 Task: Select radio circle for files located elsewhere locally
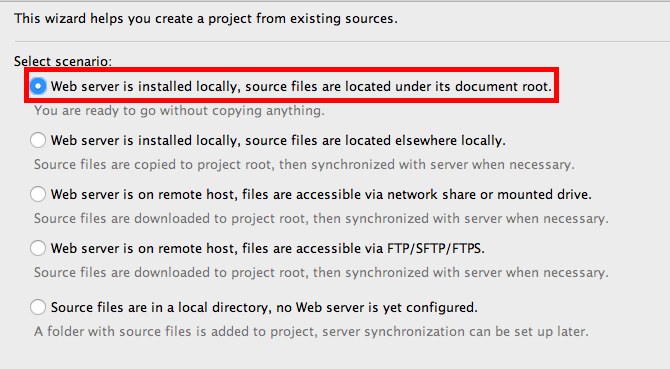click(38, 140)
